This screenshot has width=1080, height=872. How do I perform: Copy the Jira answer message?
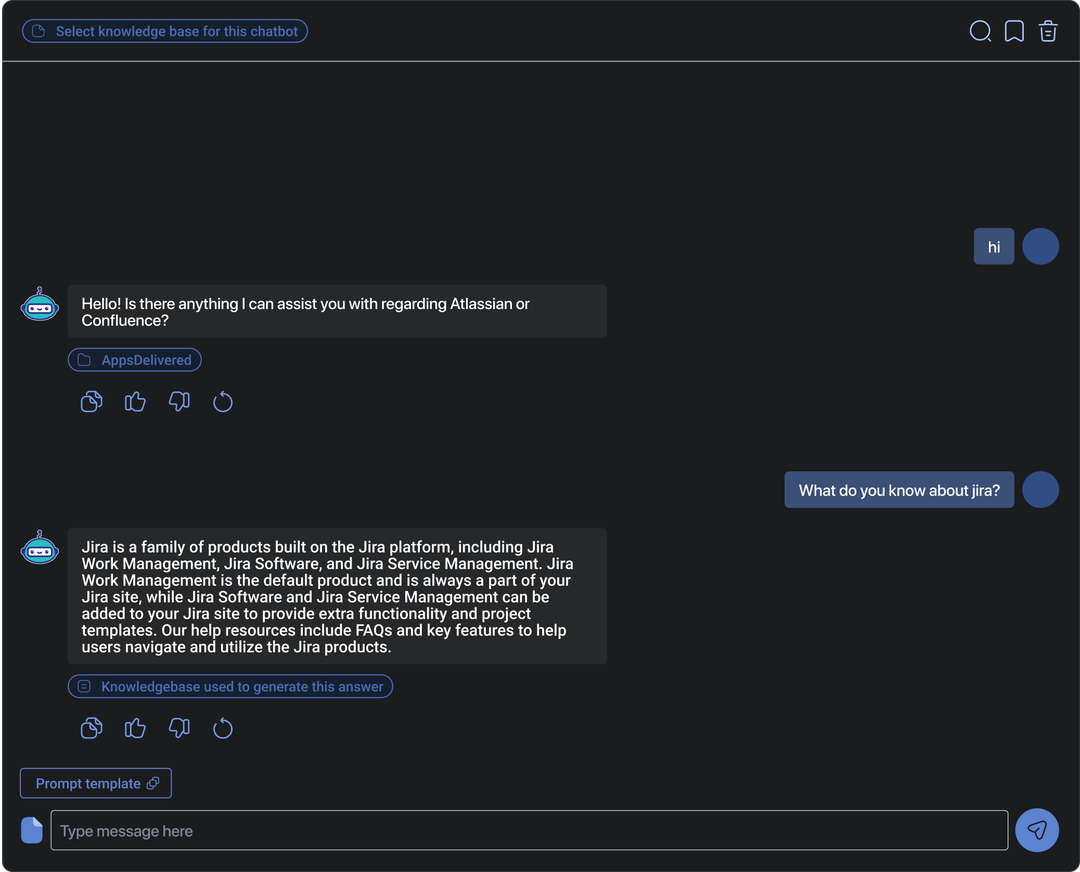pos(92,728)
